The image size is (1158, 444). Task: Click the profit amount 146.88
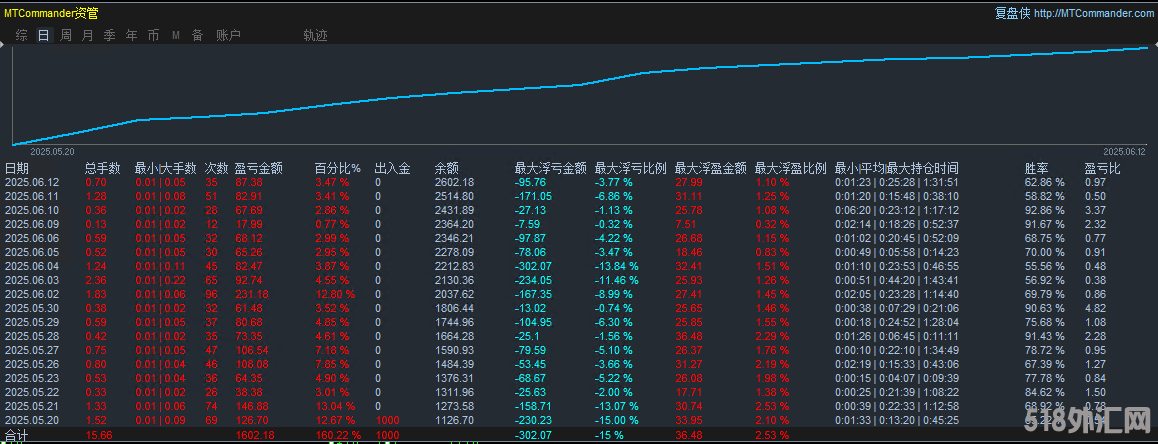[251, 406]
